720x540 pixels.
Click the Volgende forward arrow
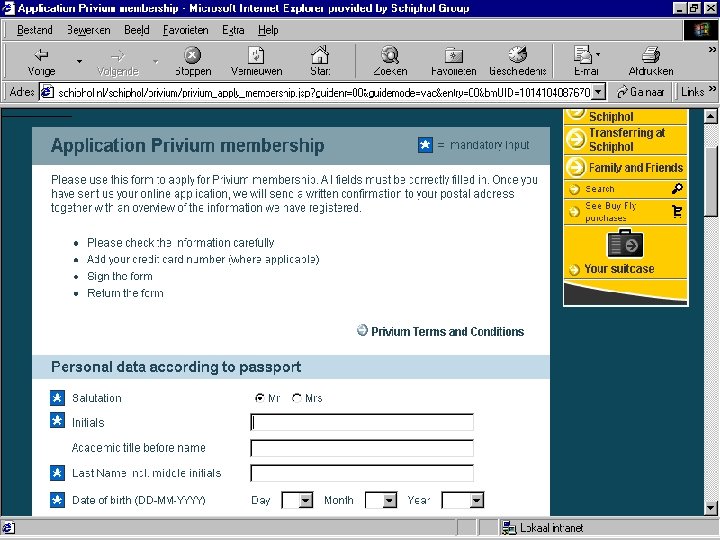[118, 62]
